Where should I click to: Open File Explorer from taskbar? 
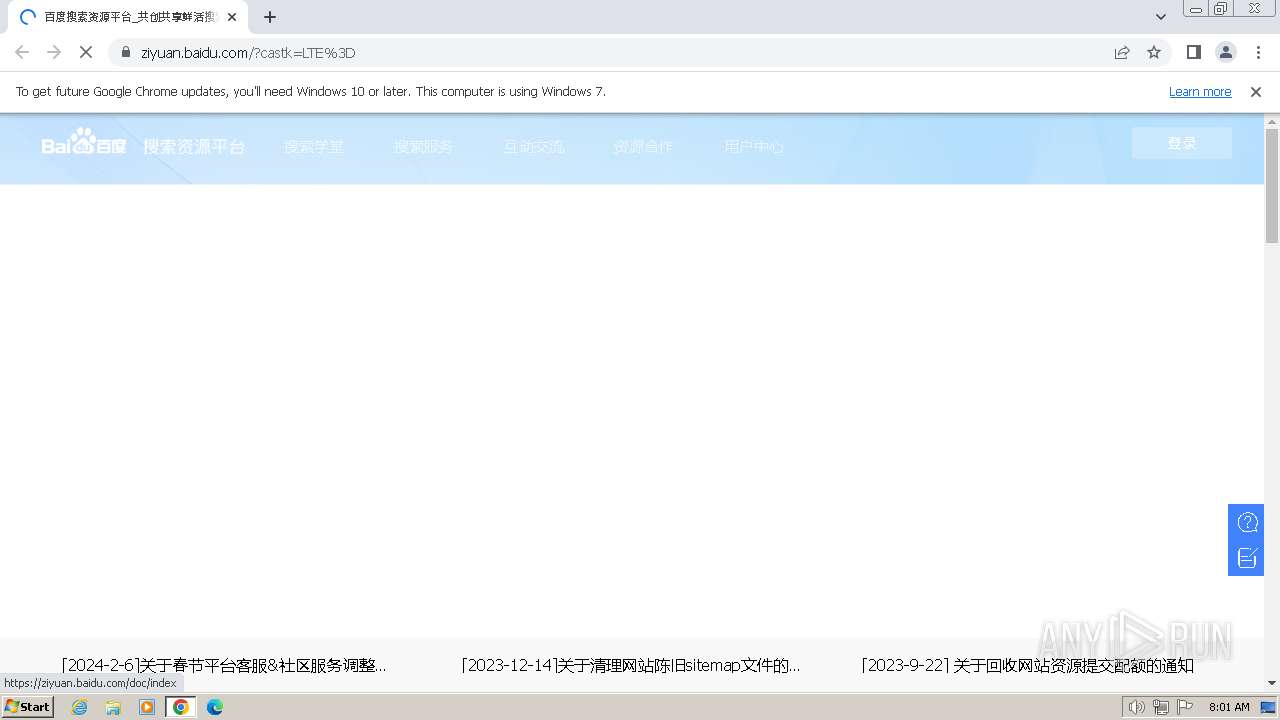tap(113, 707)
